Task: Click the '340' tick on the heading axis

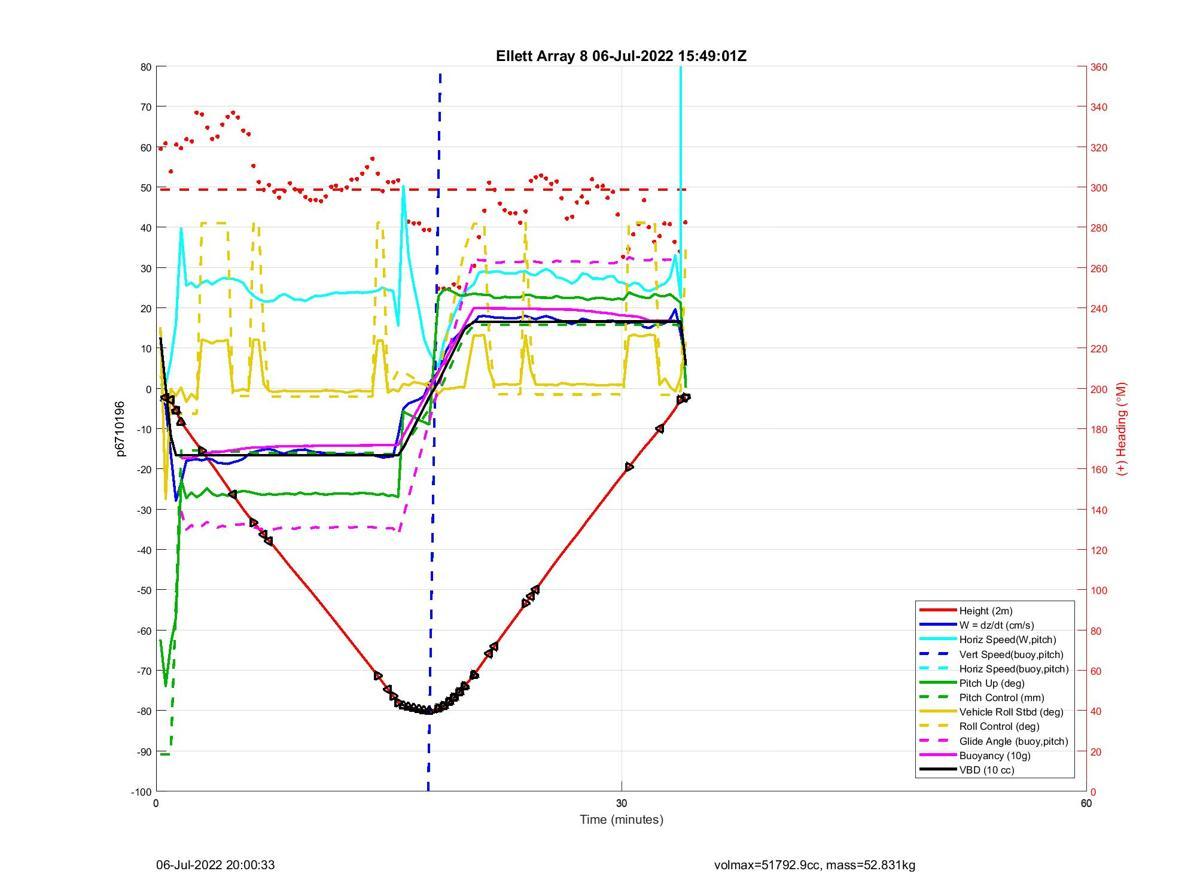Action: pos(1099,107)
